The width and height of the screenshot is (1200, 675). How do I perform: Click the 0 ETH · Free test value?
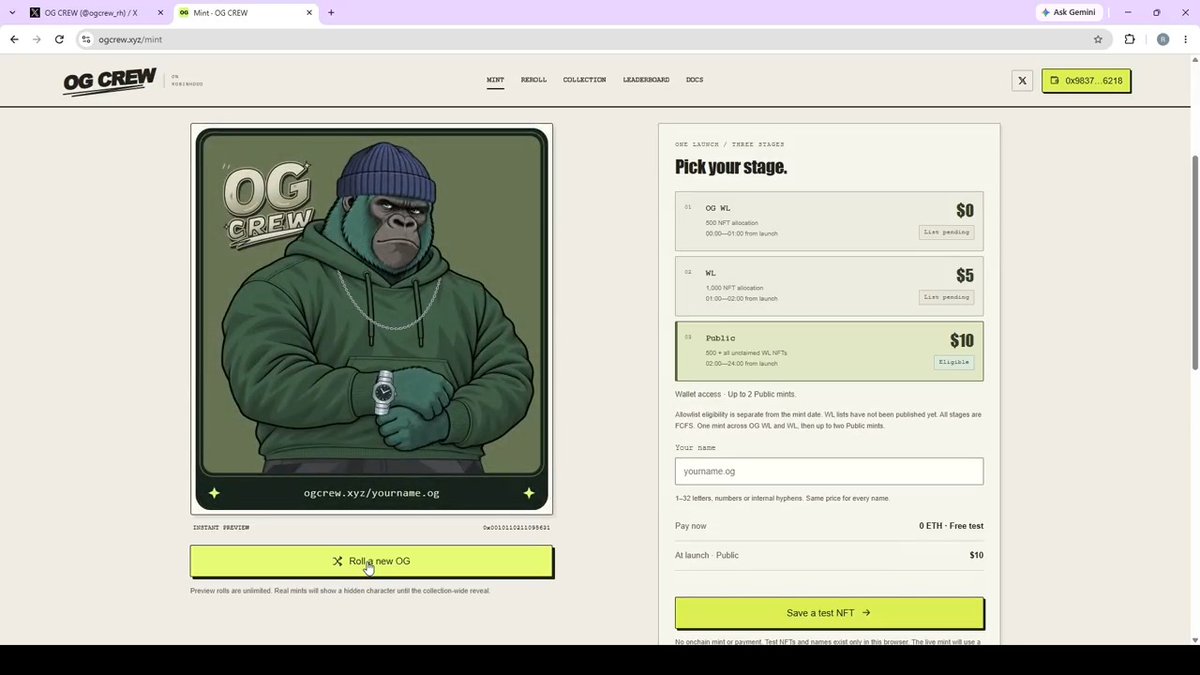951,526
